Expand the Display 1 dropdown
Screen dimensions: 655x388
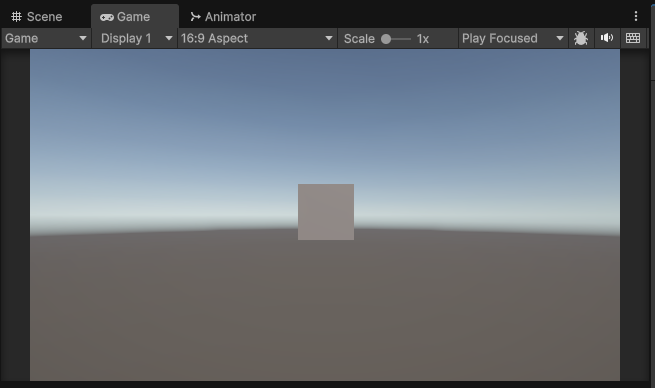coord(135,38)
